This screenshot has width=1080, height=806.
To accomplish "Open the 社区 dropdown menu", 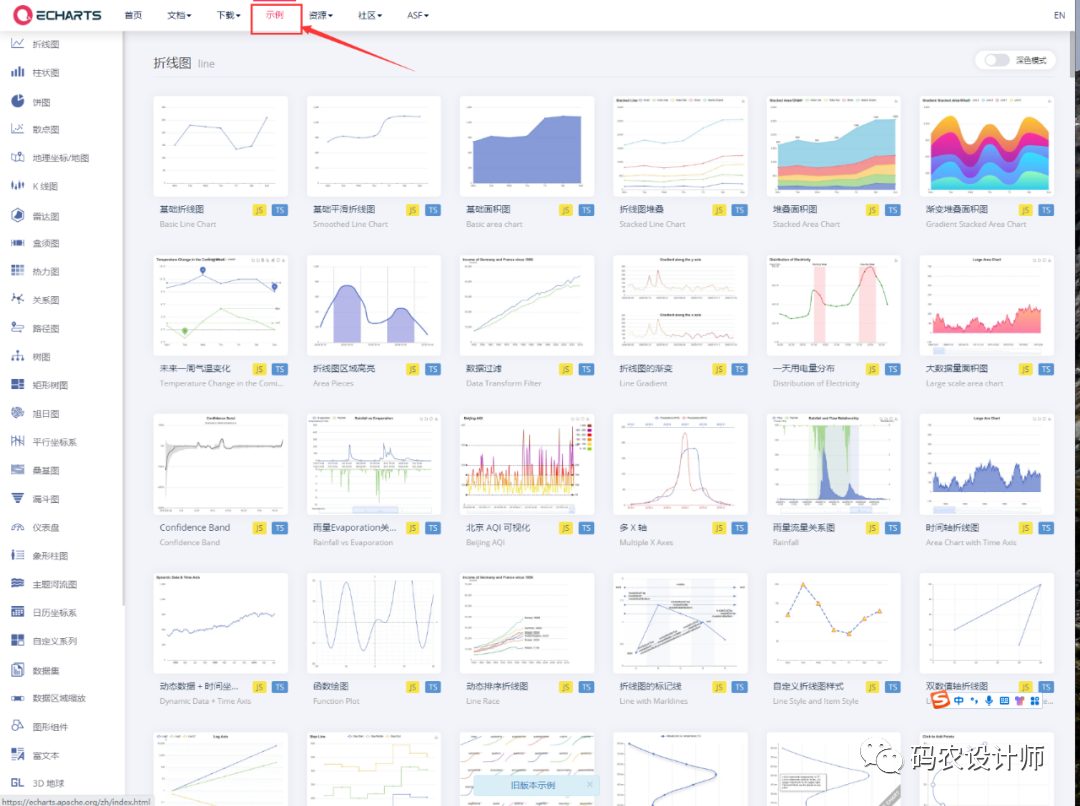I will click(x=370, y=16).
